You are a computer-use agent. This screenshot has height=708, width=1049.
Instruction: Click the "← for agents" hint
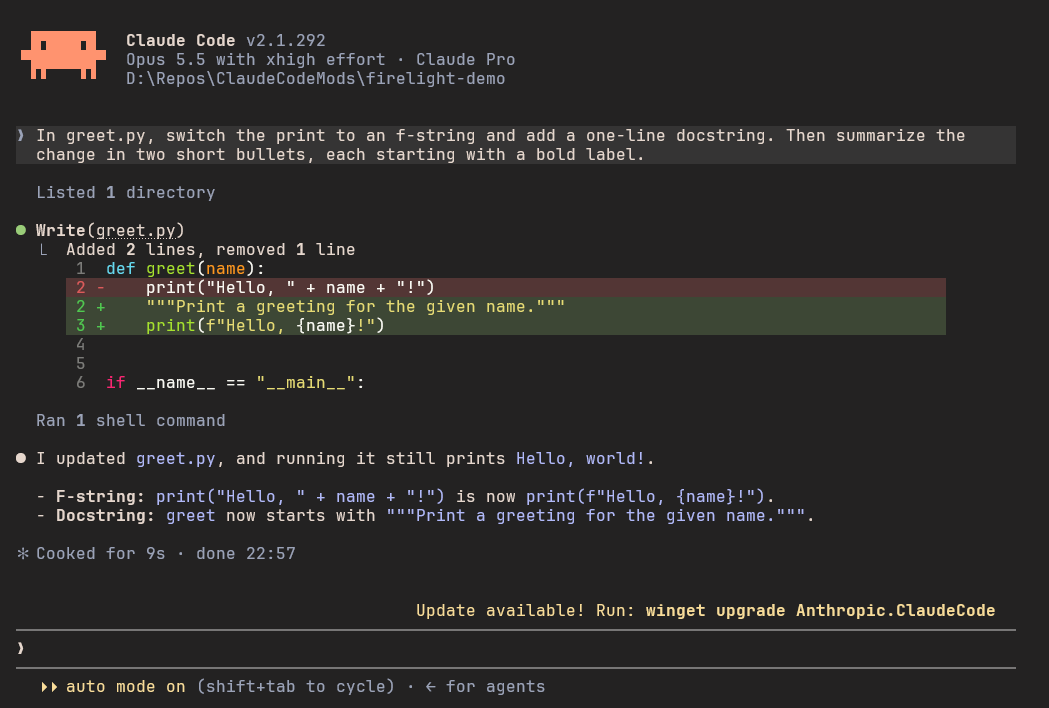[x=485, y=687]
